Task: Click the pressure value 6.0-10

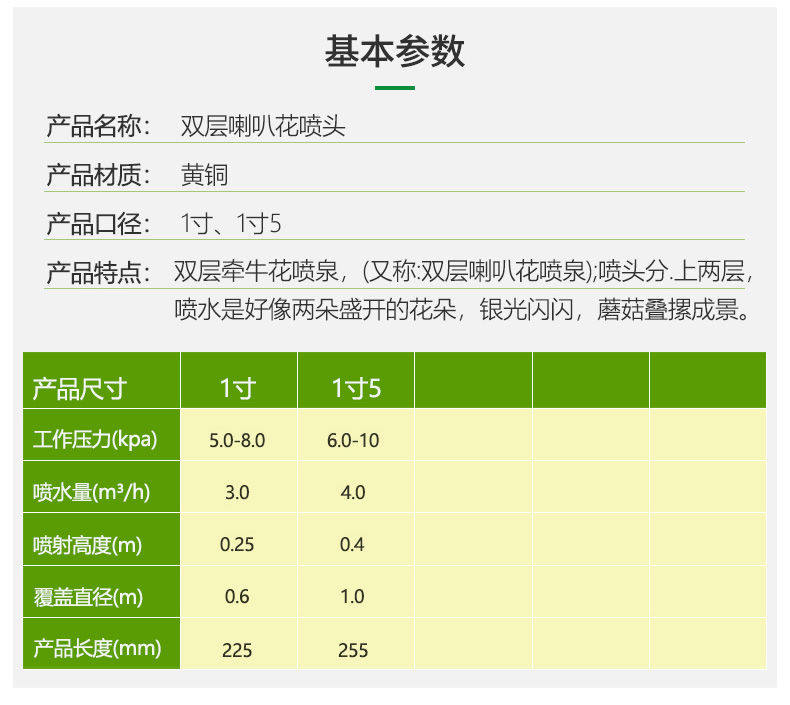Action: point(353,440)
